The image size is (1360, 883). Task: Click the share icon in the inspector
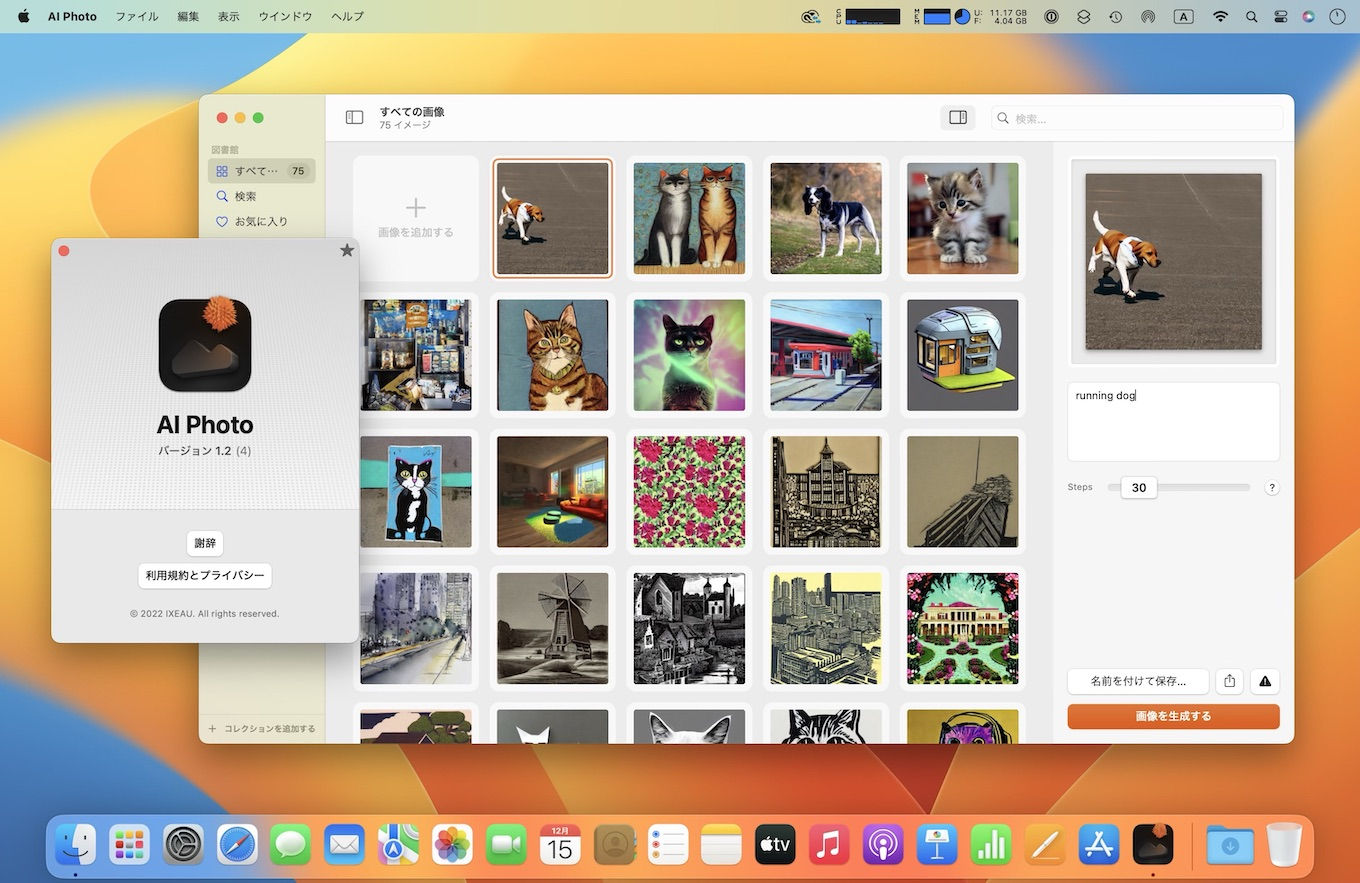point(1230,681)
